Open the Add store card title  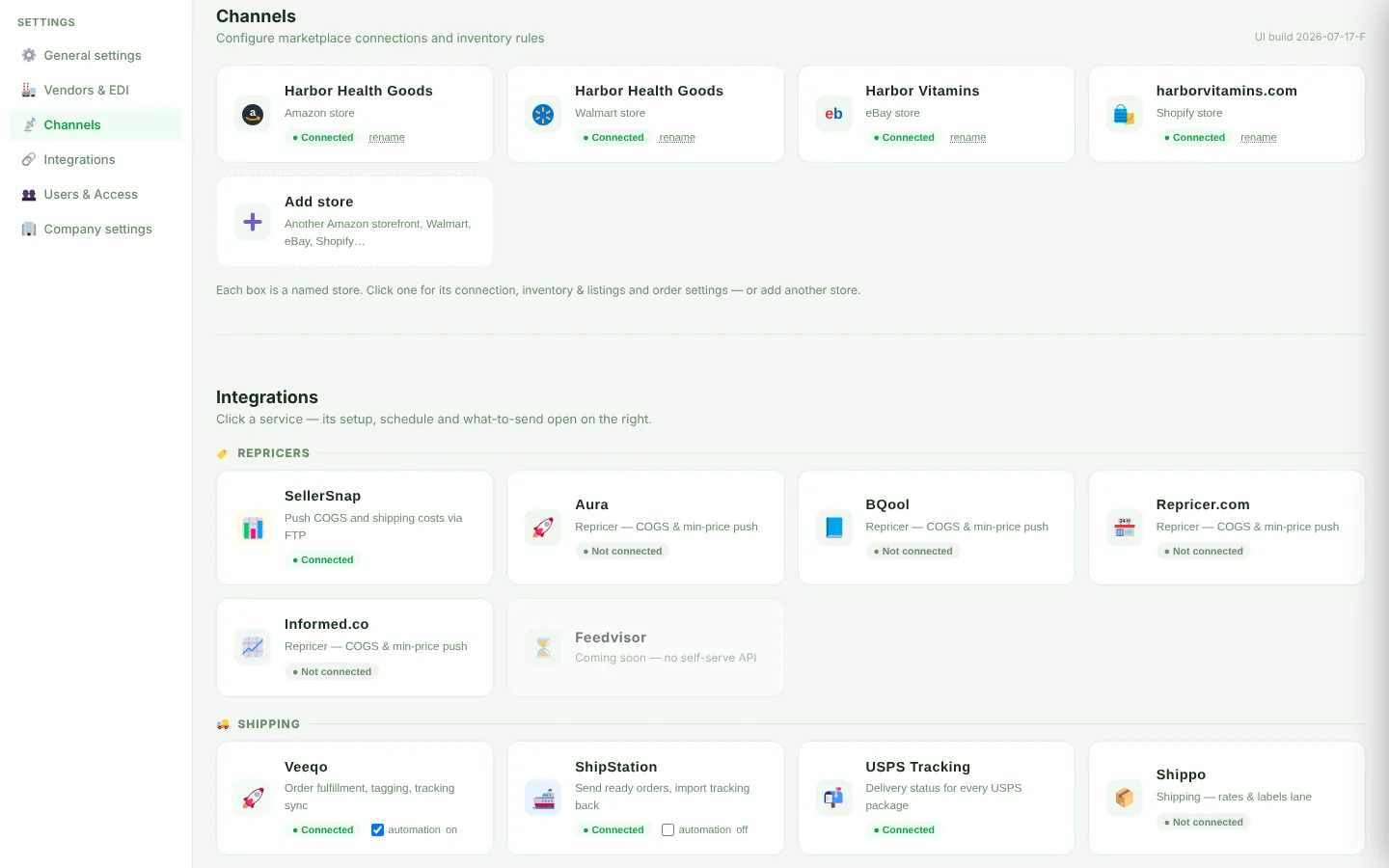319,202
